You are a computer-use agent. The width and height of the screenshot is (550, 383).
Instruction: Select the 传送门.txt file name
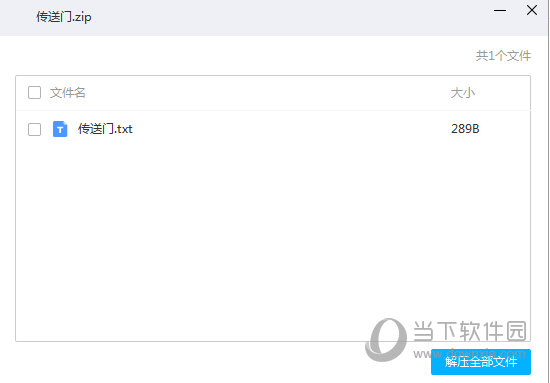(105, 129)
